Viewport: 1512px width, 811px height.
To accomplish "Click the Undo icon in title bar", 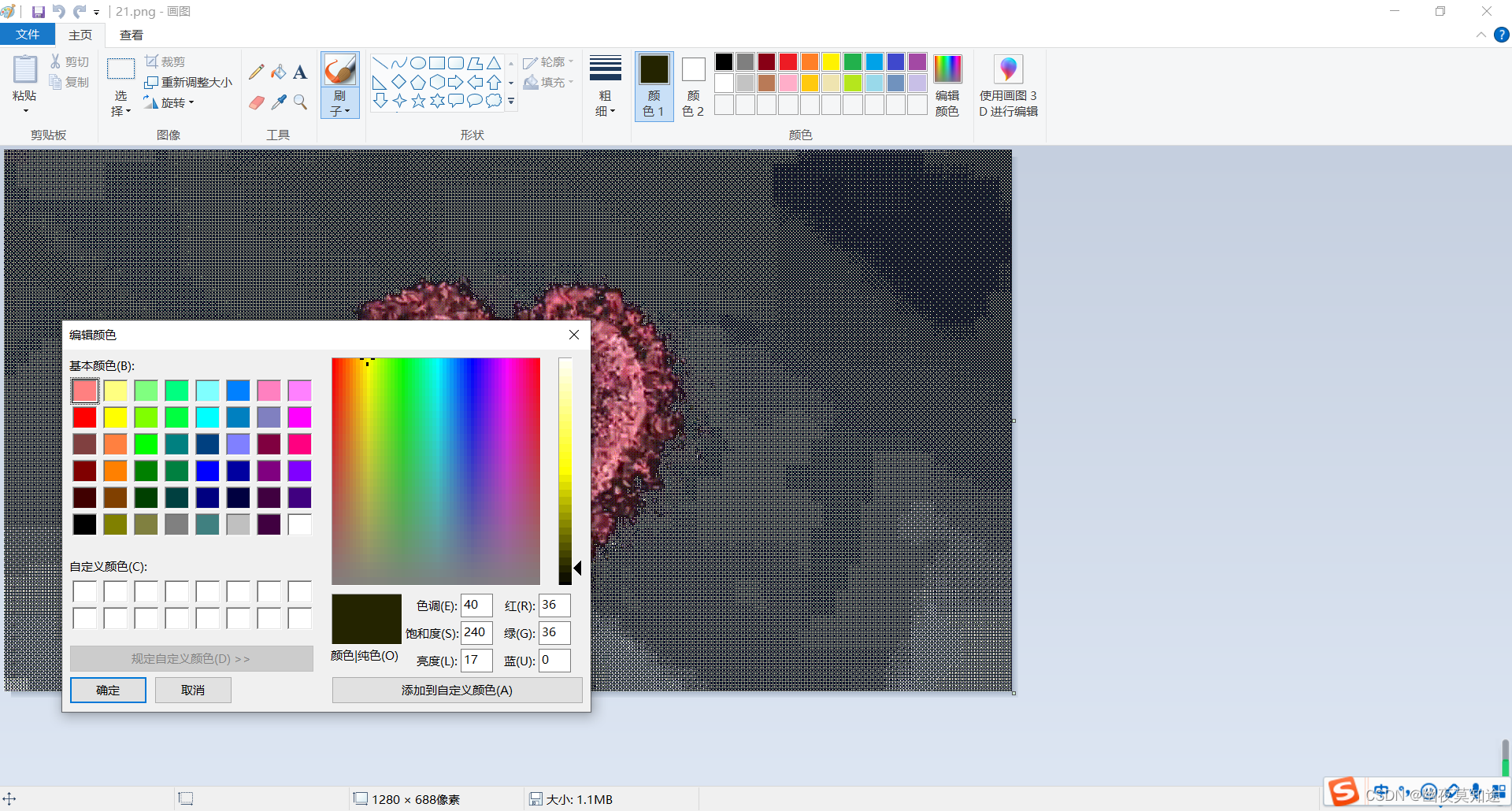I will coord(59,12).
